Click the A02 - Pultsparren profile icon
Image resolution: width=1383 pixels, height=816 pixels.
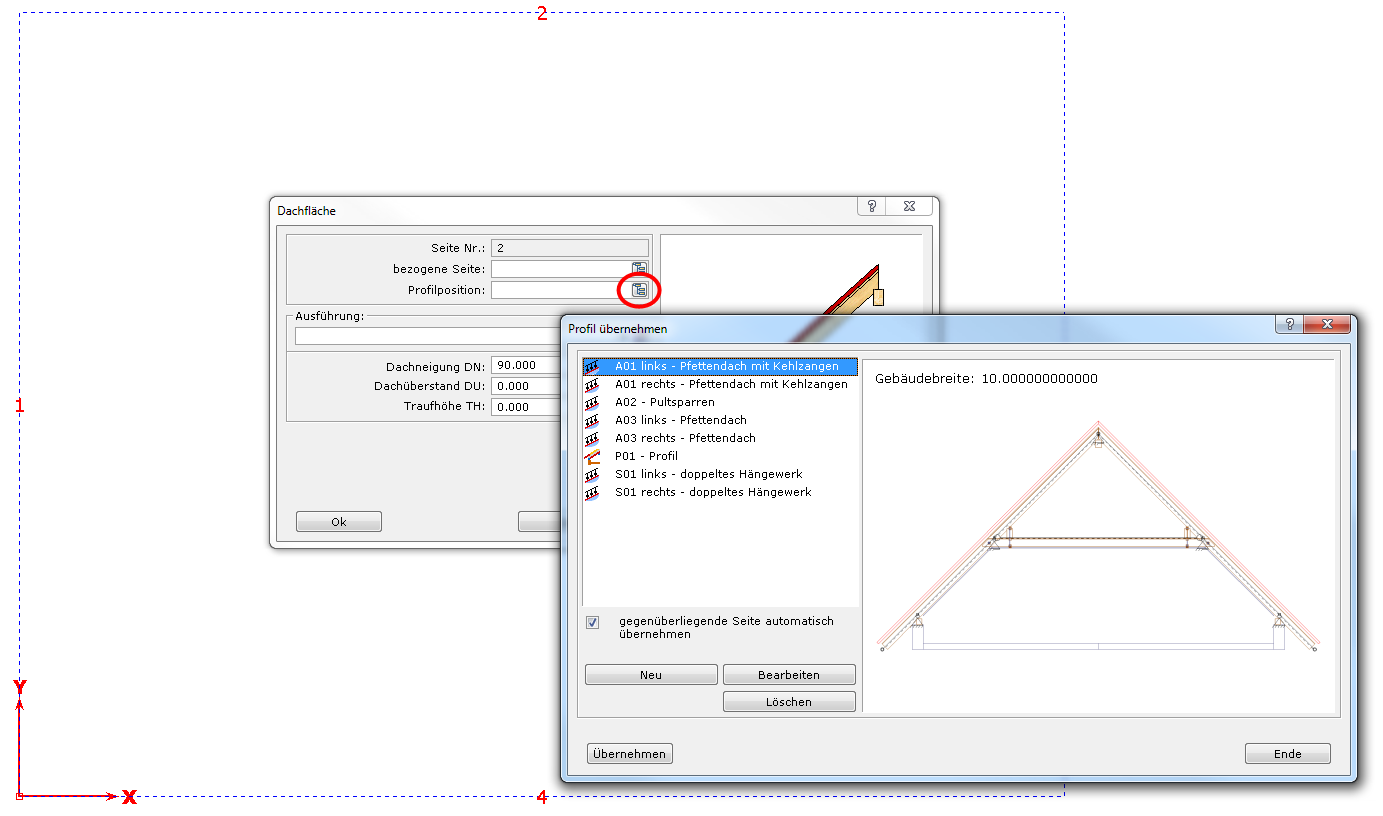pos(592,402)
